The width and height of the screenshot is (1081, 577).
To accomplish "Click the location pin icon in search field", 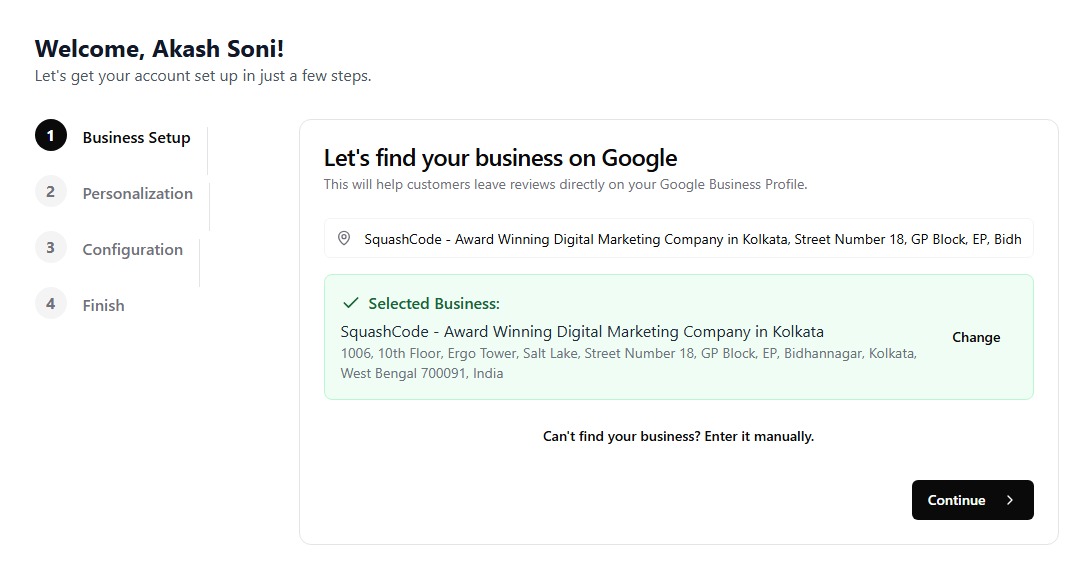I will [x=344, y=239].
